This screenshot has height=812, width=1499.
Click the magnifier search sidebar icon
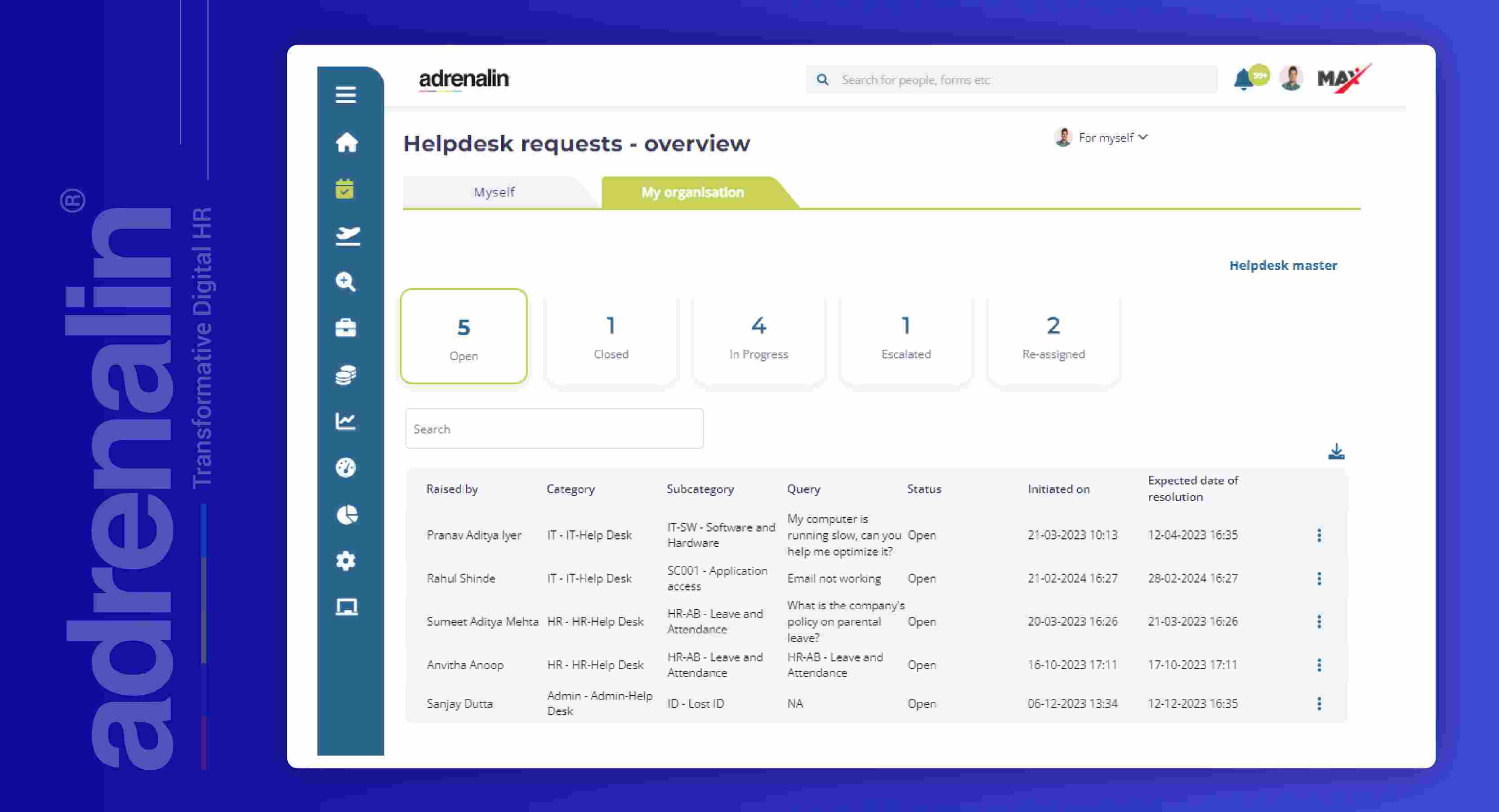pos(346,282)
